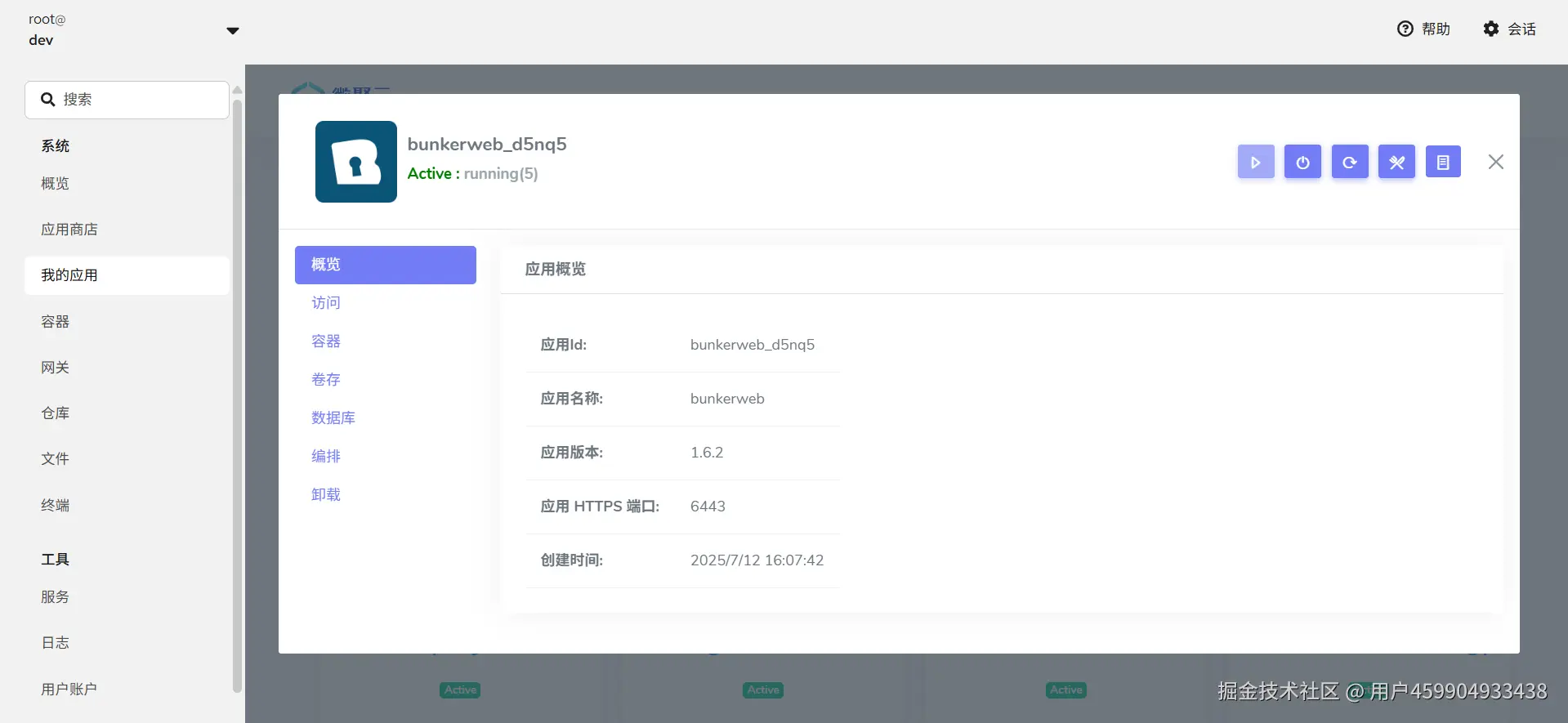Open the 编排 tab

click(386, 457)
